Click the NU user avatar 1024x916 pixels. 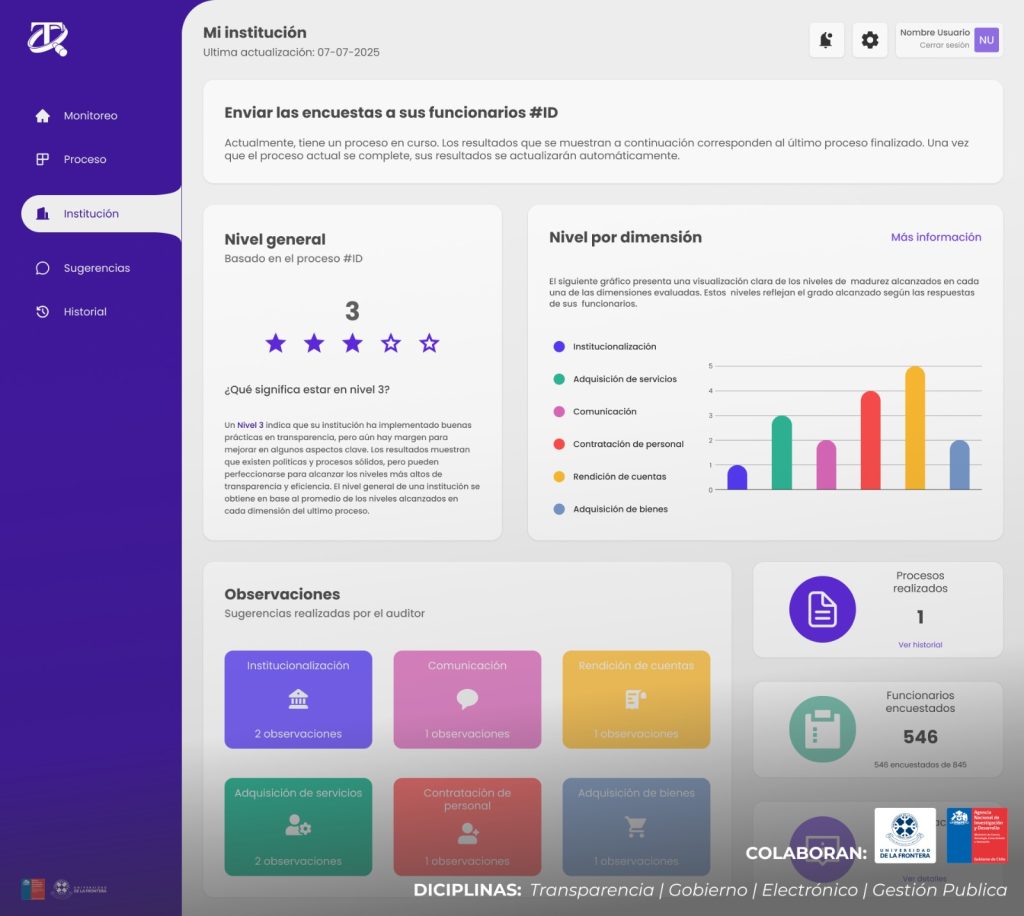(986, 39)
